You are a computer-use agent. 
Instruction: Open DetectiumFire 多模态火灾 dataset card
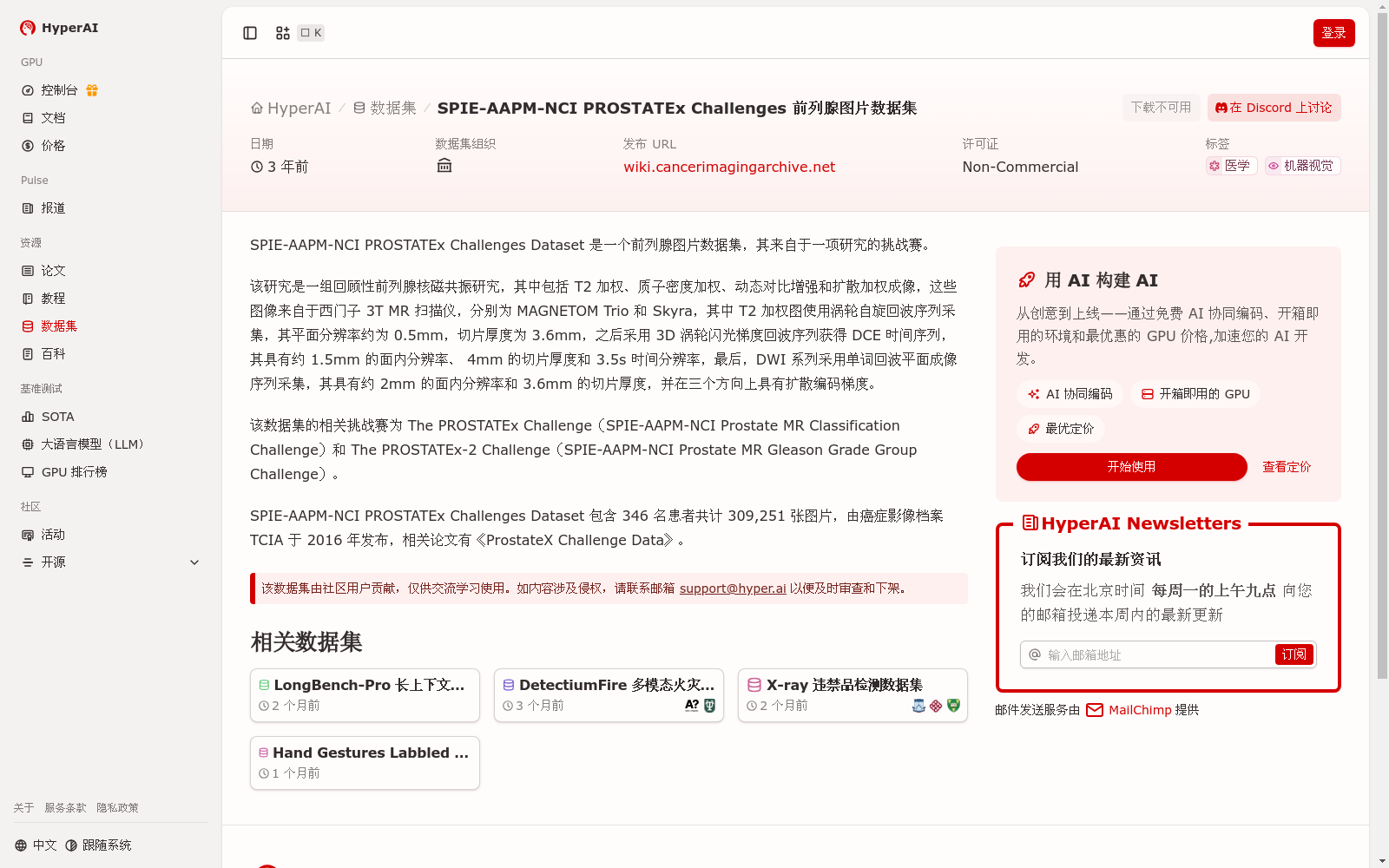coord(609,695)
